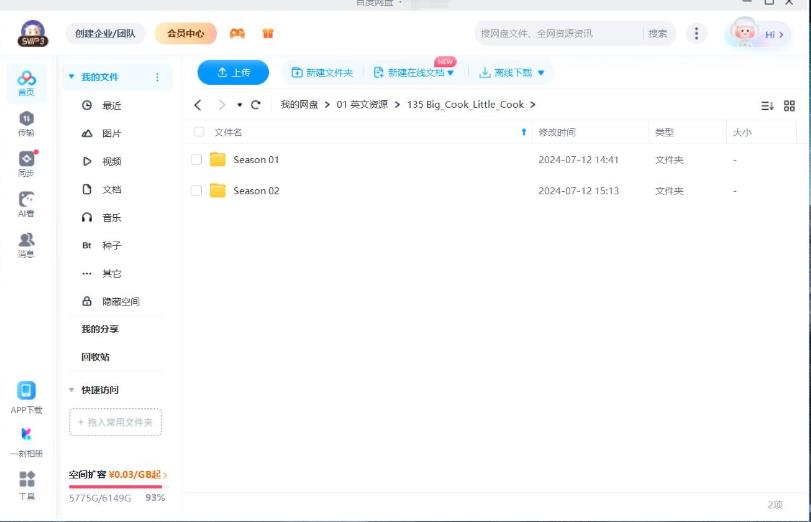Open the 会员中心 member center

[x=186, y=34]
